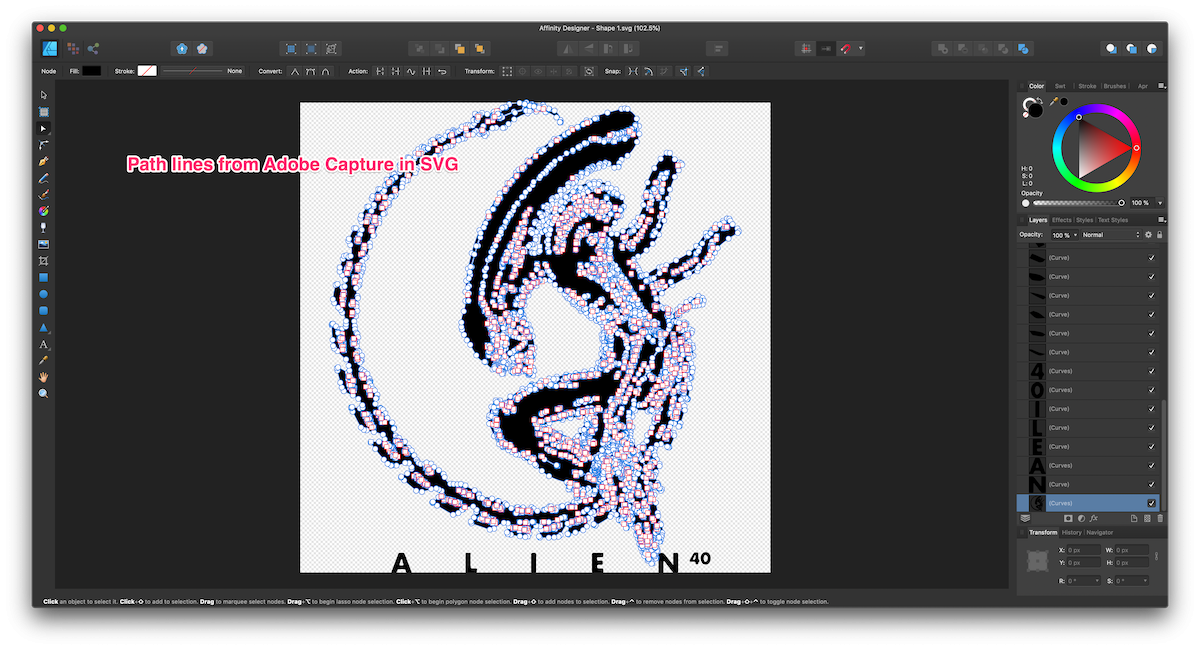Select the Zoom tool

coord(43,393)
